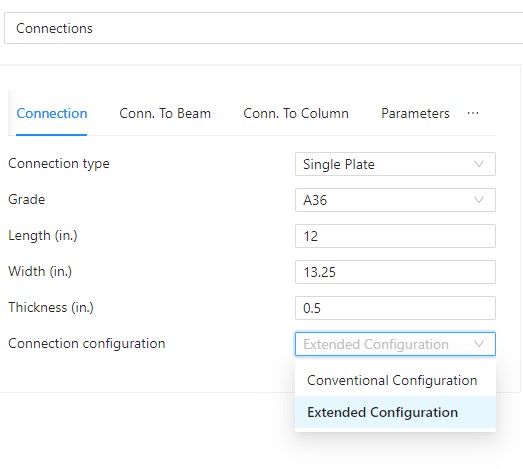Click the Connection configuration label

87,344
